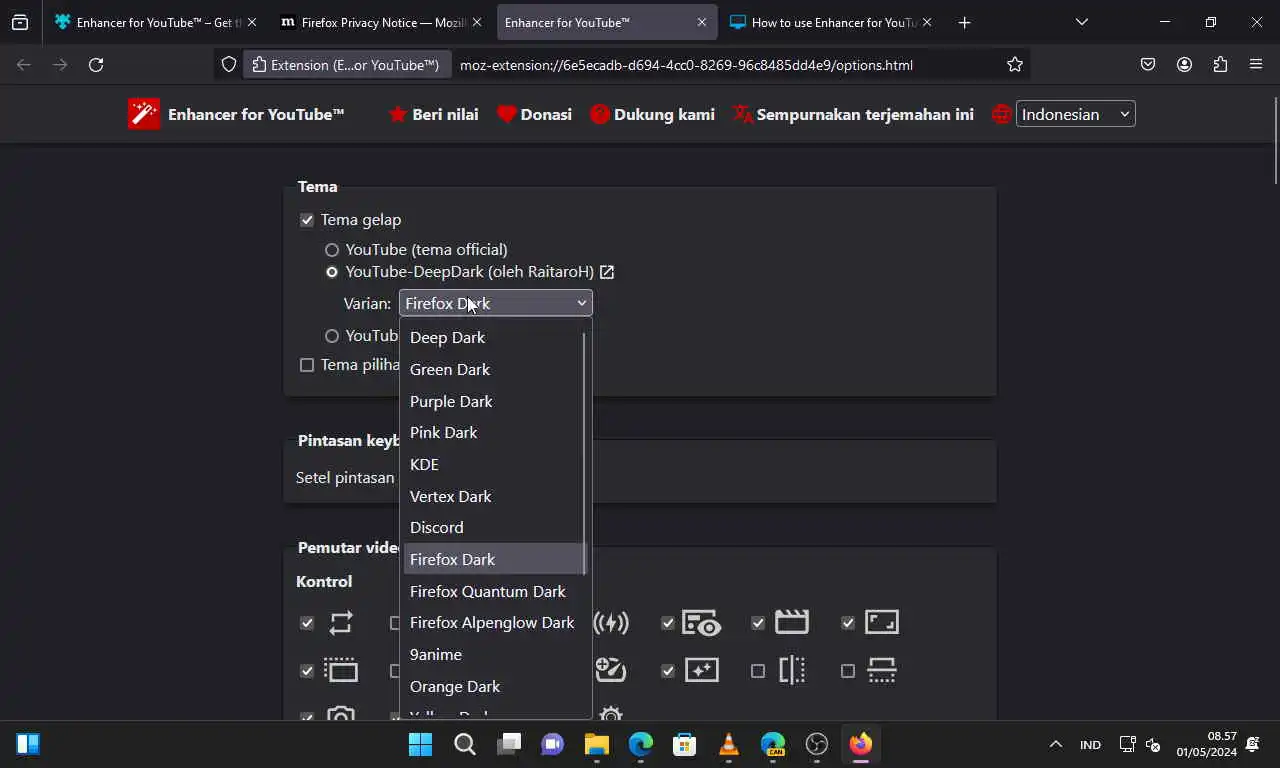Screen dimensions: 1280x768
Task: Open Microsoft Edge from the taskbar
Action: 641,744
